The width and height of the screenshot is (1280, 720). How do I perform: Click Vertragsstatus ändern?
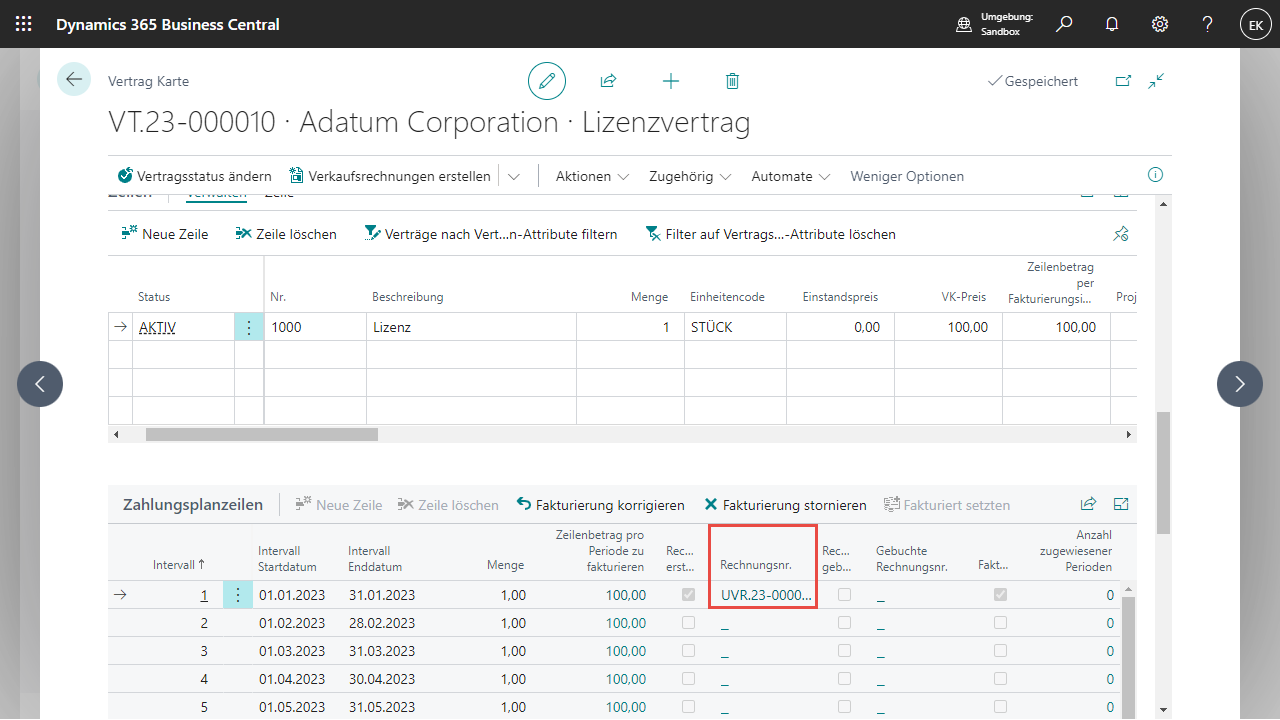195,176
